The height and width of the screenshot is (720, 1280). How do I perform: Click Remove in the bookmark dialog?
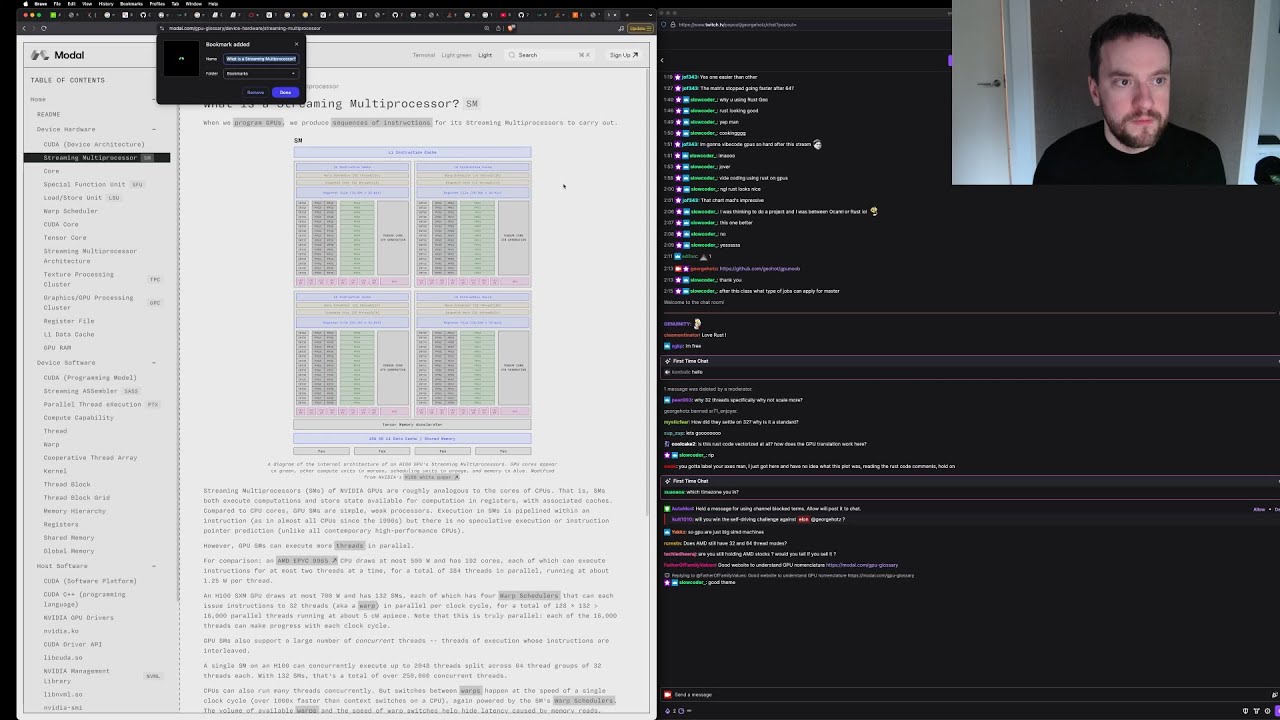pos(255,92)
